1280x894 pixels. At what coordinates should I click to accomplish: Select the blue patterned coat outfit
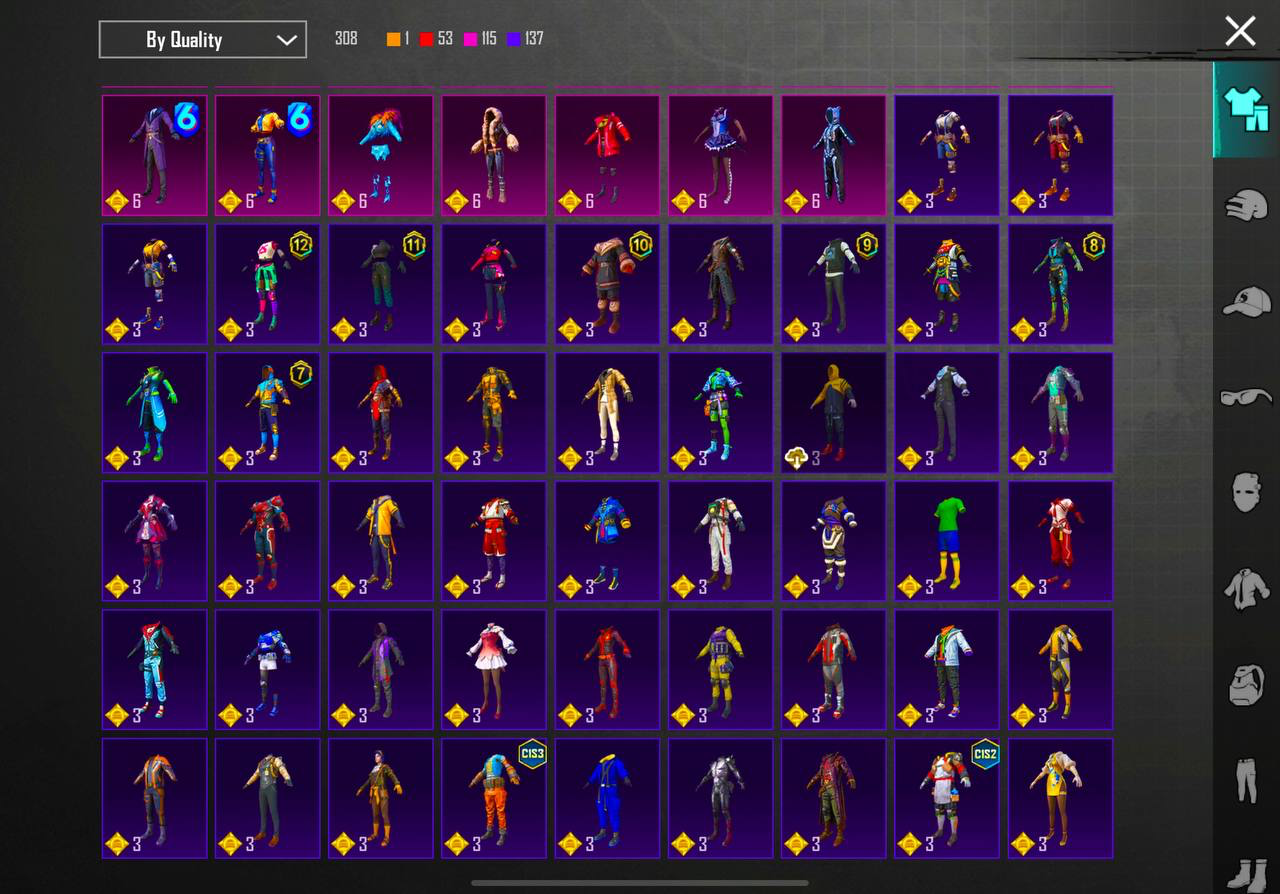[607, 541]
